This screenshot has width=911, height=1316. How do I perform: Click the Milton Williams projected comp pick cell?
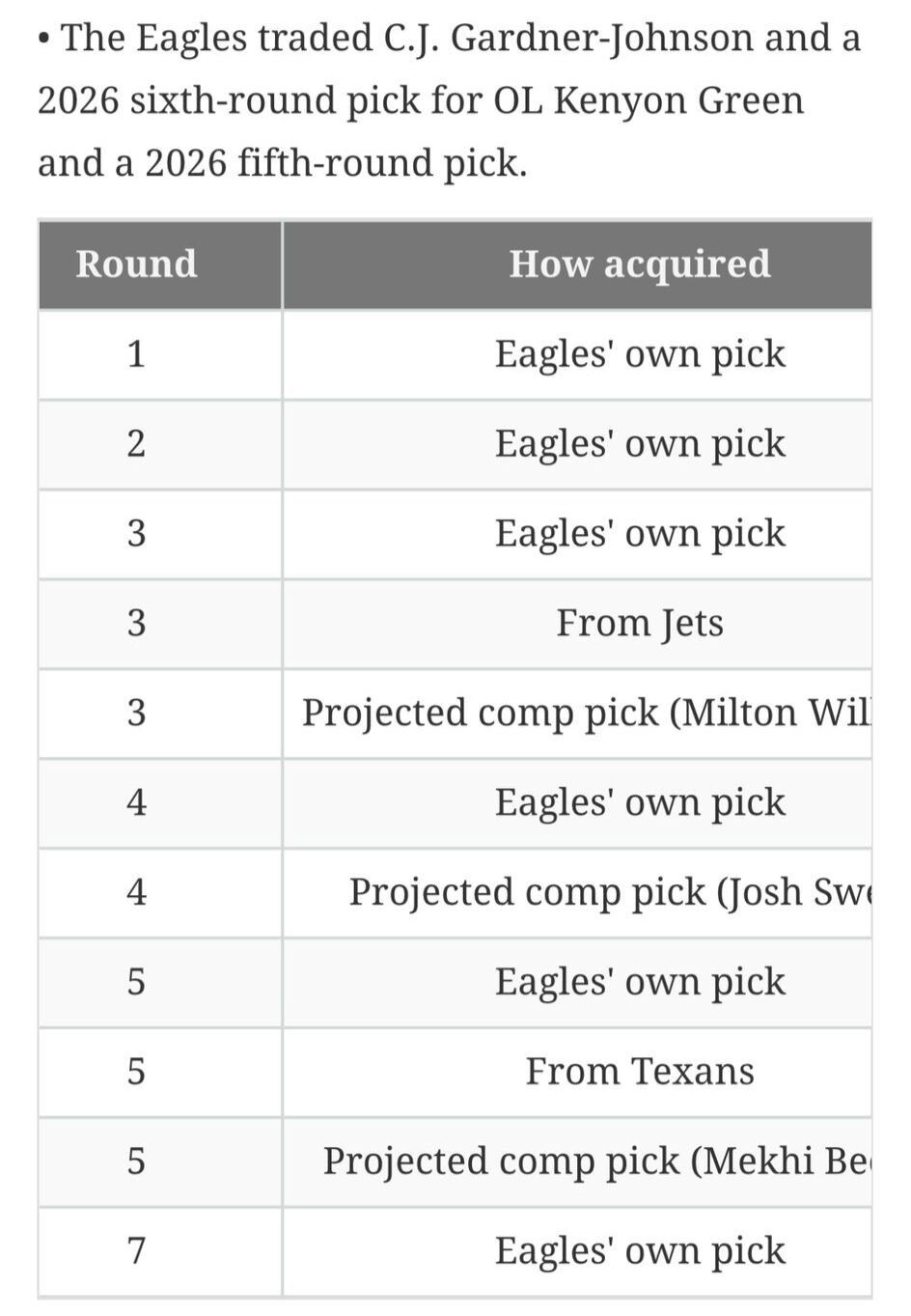[x=577, y=713]
